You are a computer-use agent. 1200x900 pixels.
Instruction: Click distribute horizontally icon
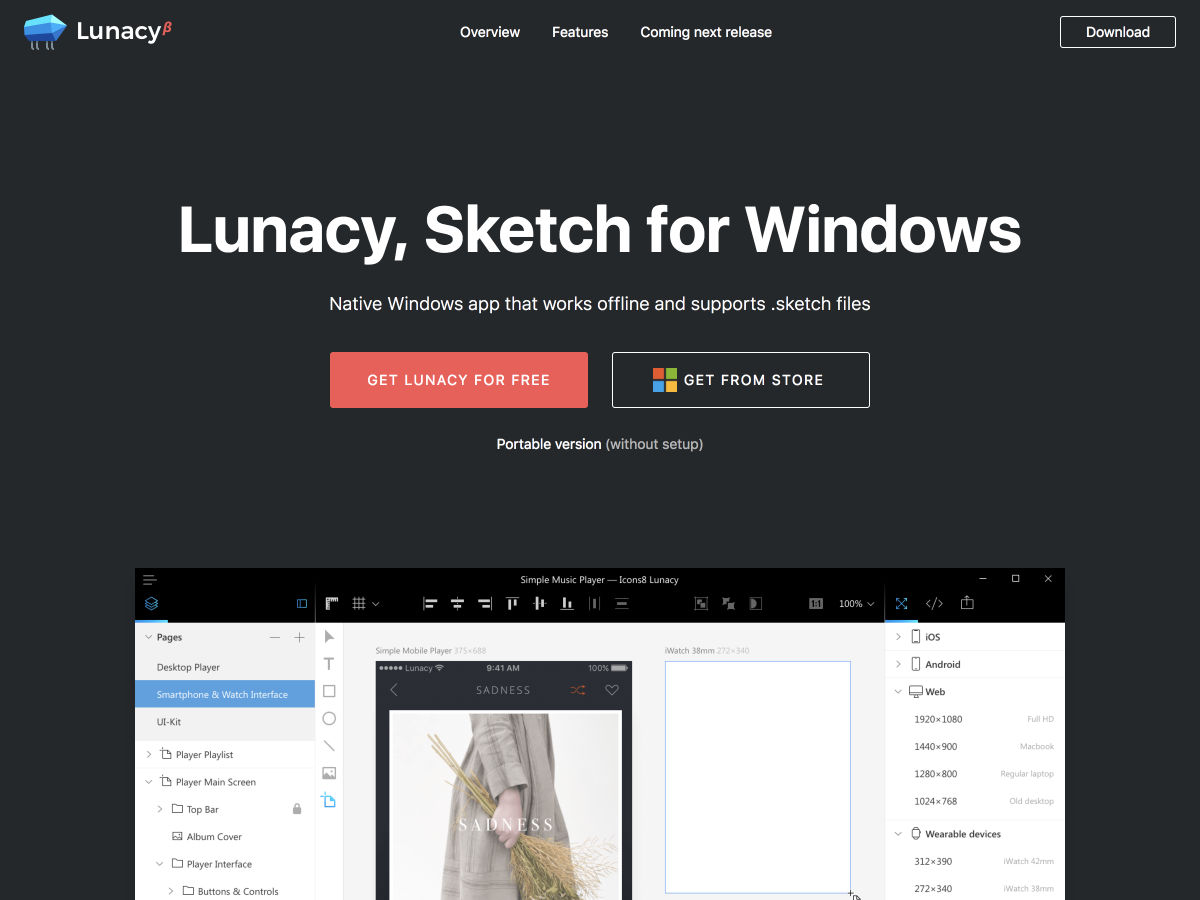594,603
